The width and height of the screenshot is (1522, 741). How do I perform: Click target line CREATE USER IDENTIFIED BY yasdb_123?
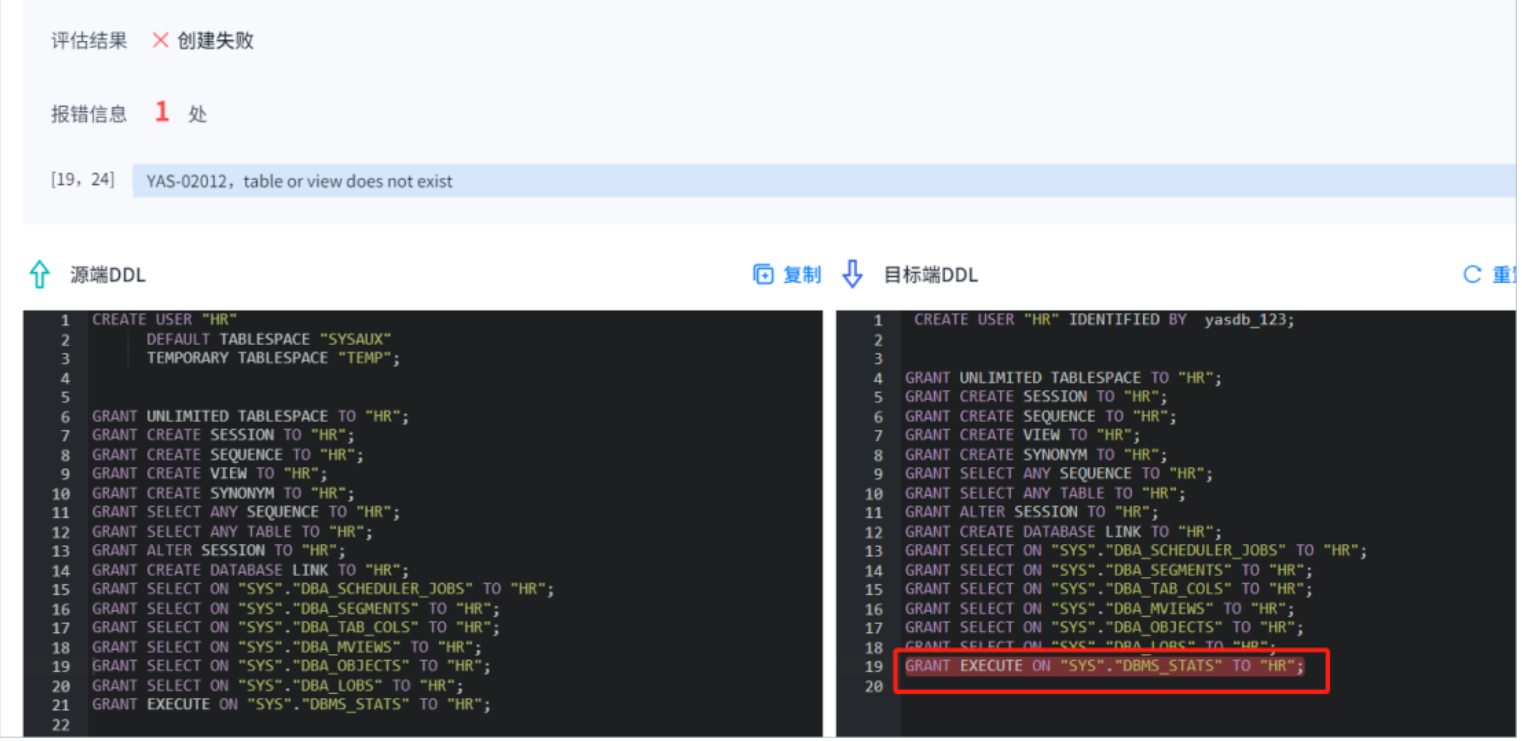click(x=1104, y=320)
